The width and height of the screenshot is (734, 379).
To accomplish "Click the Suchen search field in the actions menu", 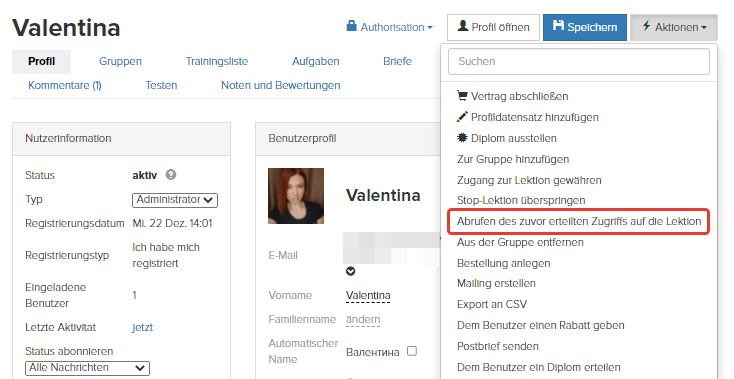I will [x=579, y=61].
